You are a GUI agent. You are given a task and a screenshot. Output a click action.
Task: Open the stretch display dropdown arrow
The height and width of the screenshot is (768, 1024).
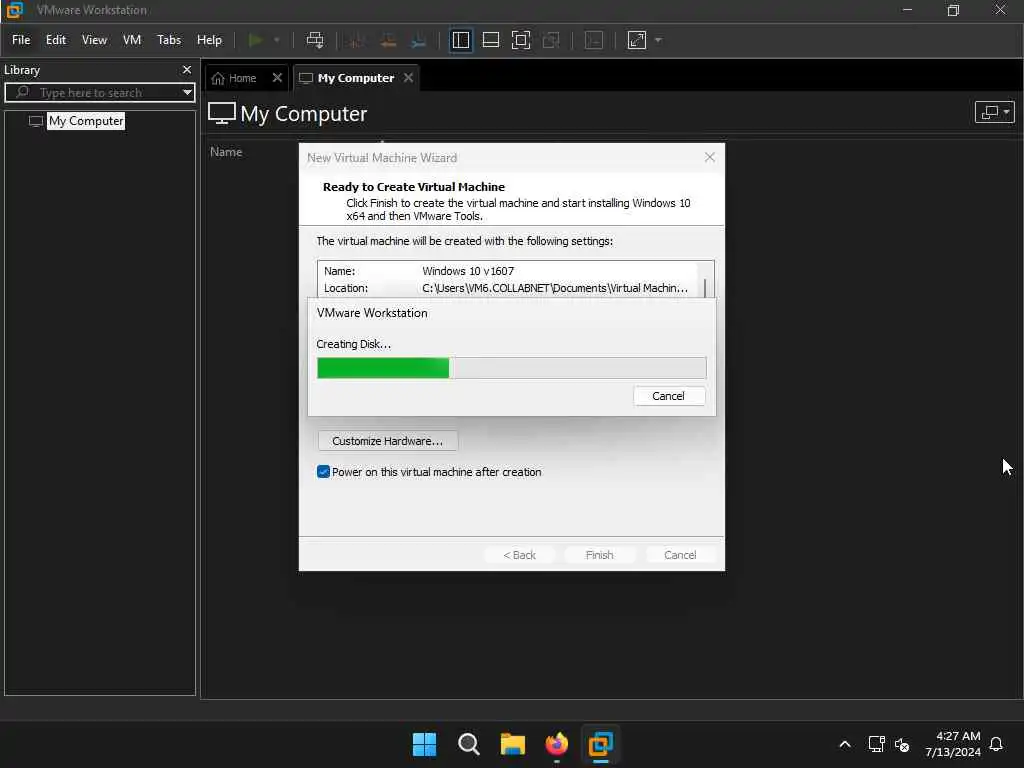tap(658, 40)
